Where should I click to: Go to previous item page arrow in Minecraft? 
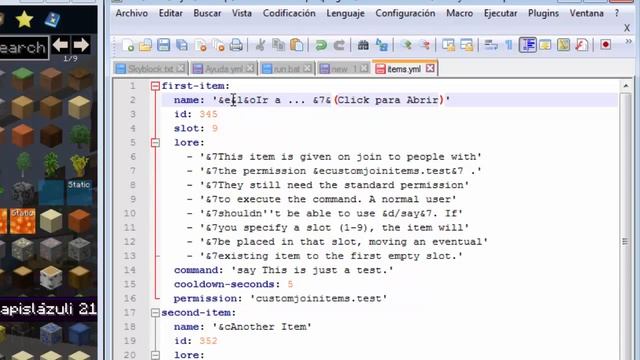60,44
